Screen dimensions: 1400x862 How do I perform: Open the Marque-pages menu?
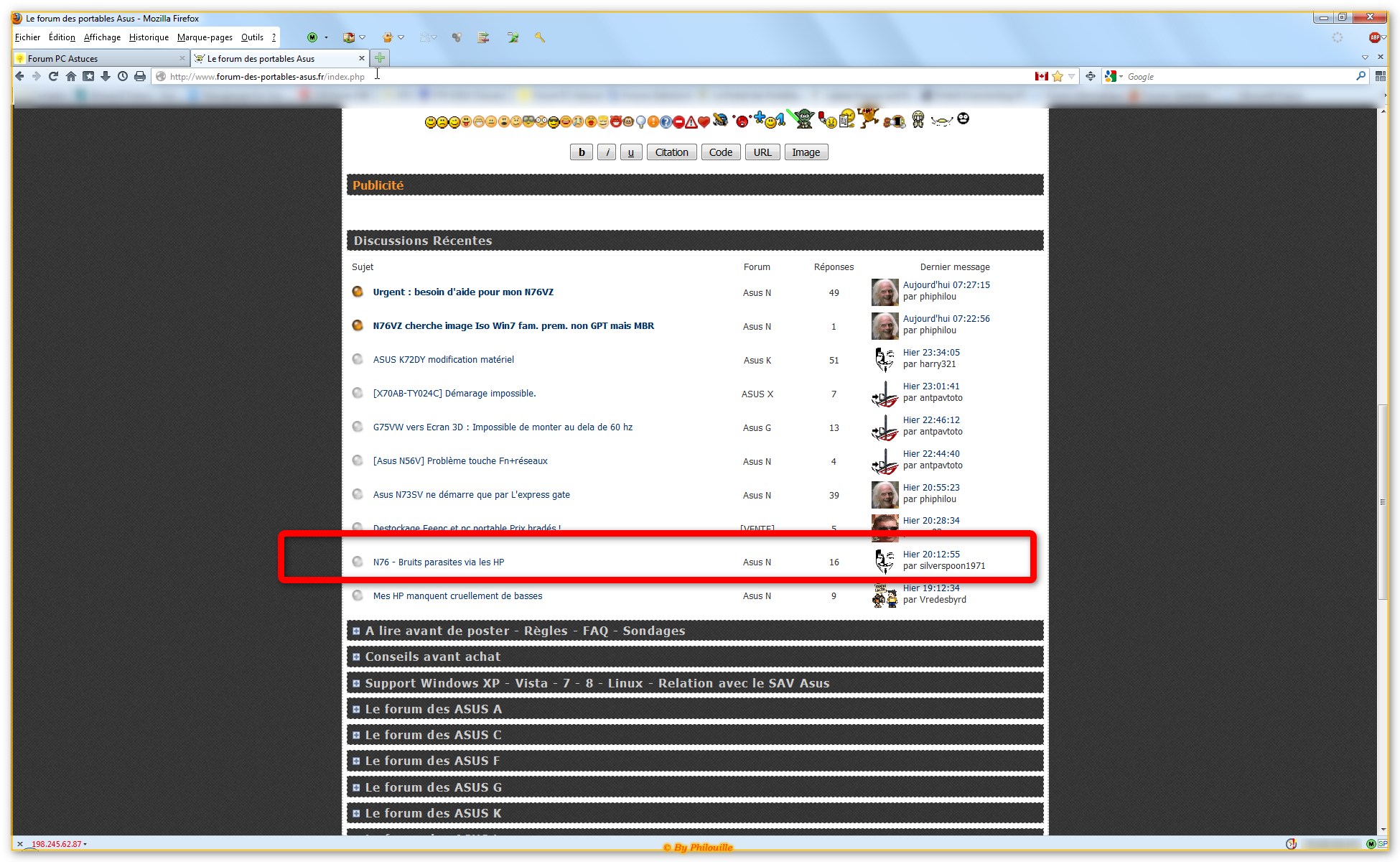[x=205, y=37]
